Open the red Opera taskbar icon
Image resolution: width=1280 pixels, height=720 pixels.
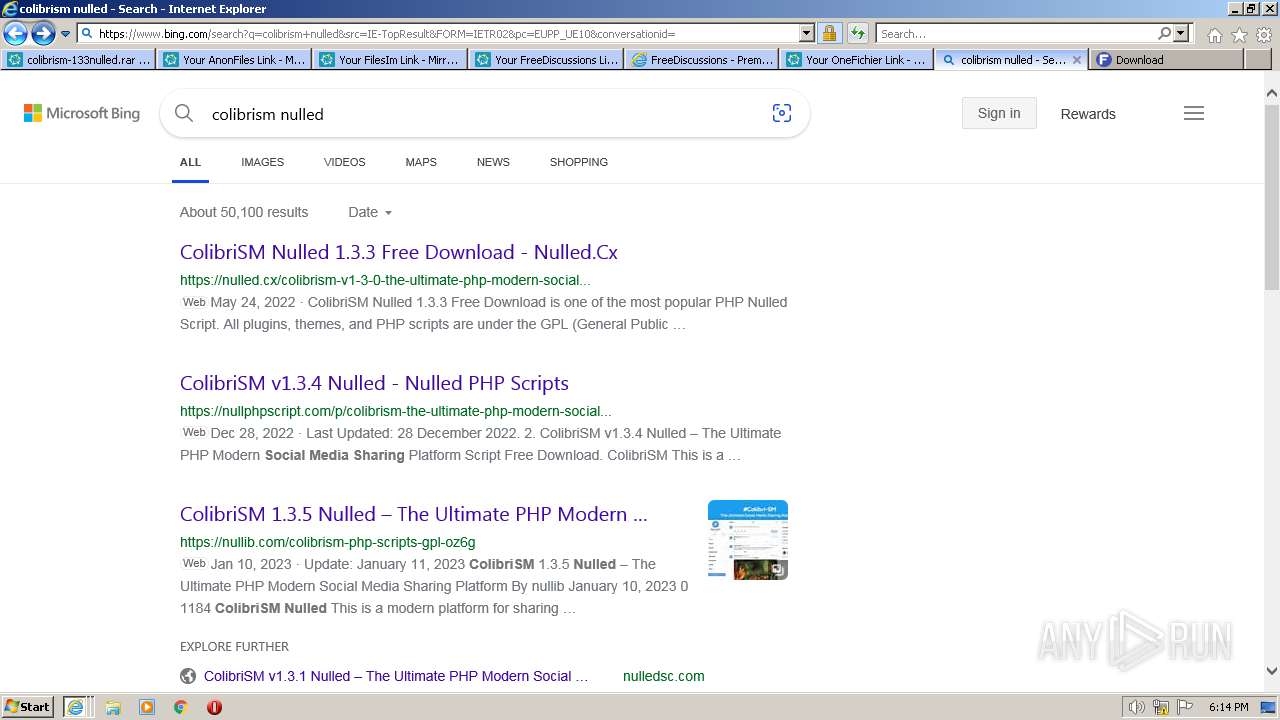[x=214, y=707]
